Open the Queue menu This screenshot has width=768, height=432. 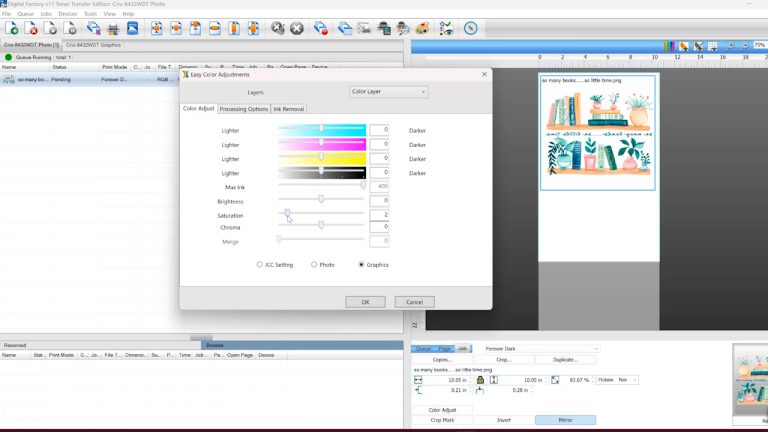tap(25, 14)
